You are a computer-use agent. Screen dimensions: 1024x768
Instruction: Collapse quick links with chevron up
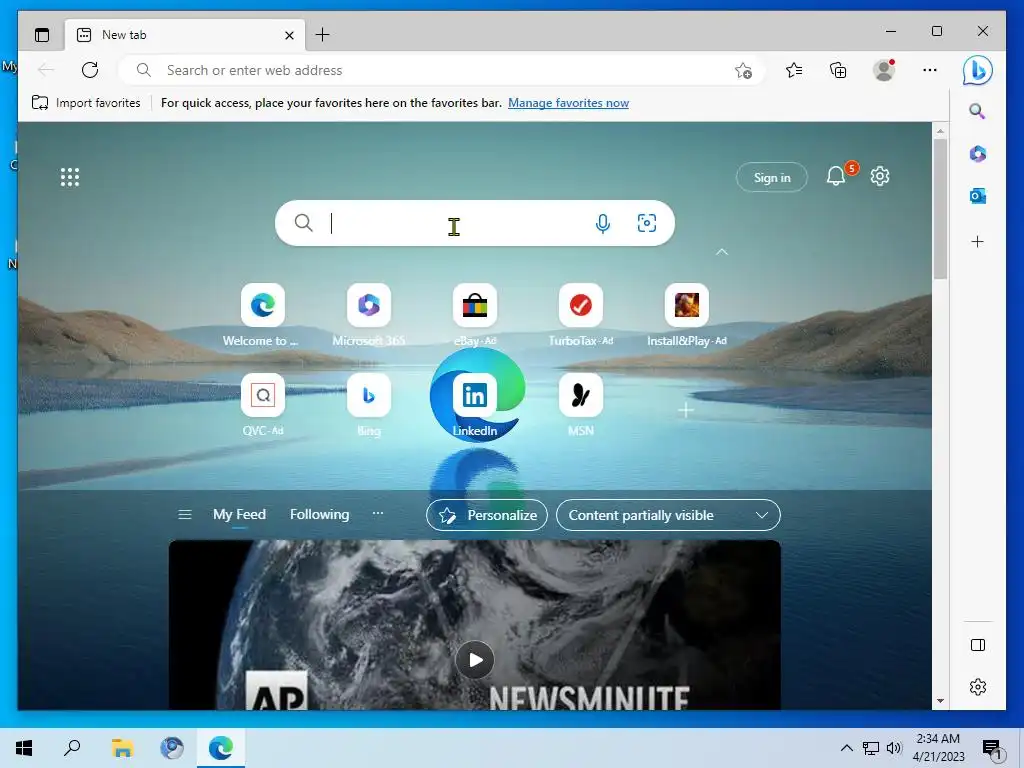point(722,251)
